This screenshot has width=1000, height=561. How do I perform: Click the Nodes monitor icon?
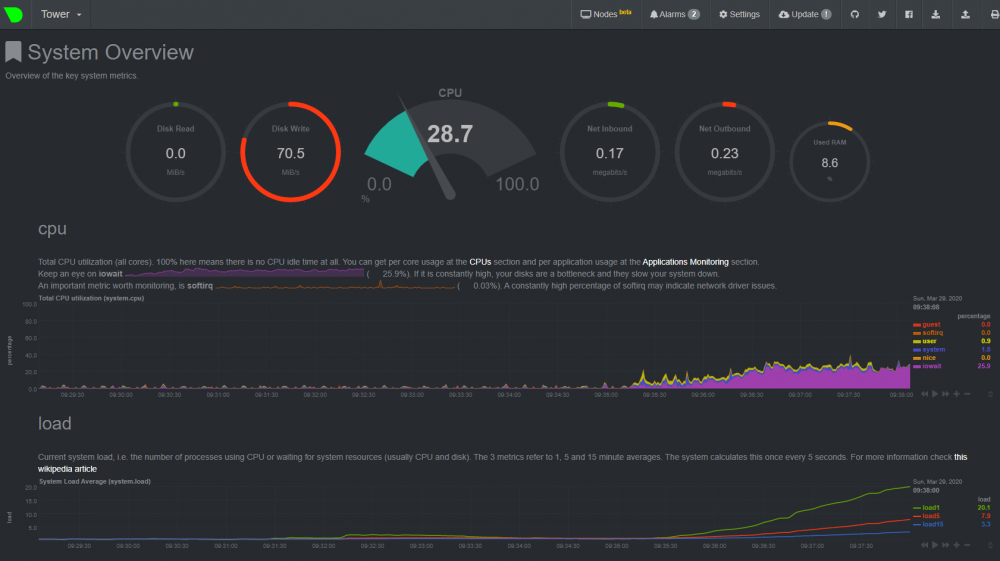pyautogui.click(x=585, y=14)
